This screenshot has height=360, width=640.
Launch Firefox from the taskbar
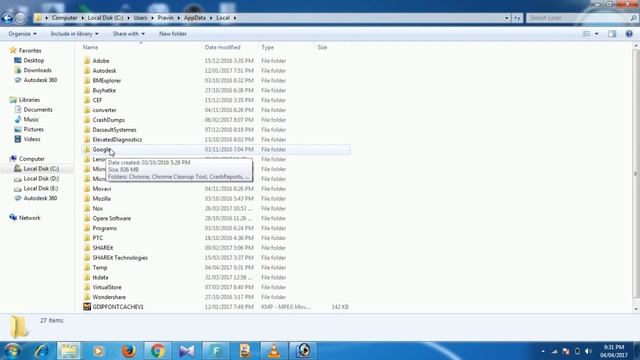pos(129,351)
